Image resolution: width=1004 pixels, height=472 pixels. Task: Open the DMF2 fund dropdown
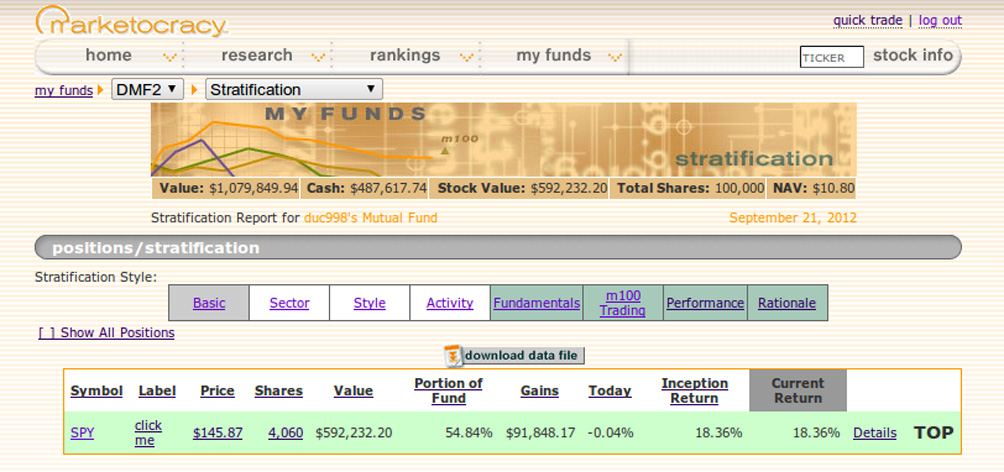point(147,90)
